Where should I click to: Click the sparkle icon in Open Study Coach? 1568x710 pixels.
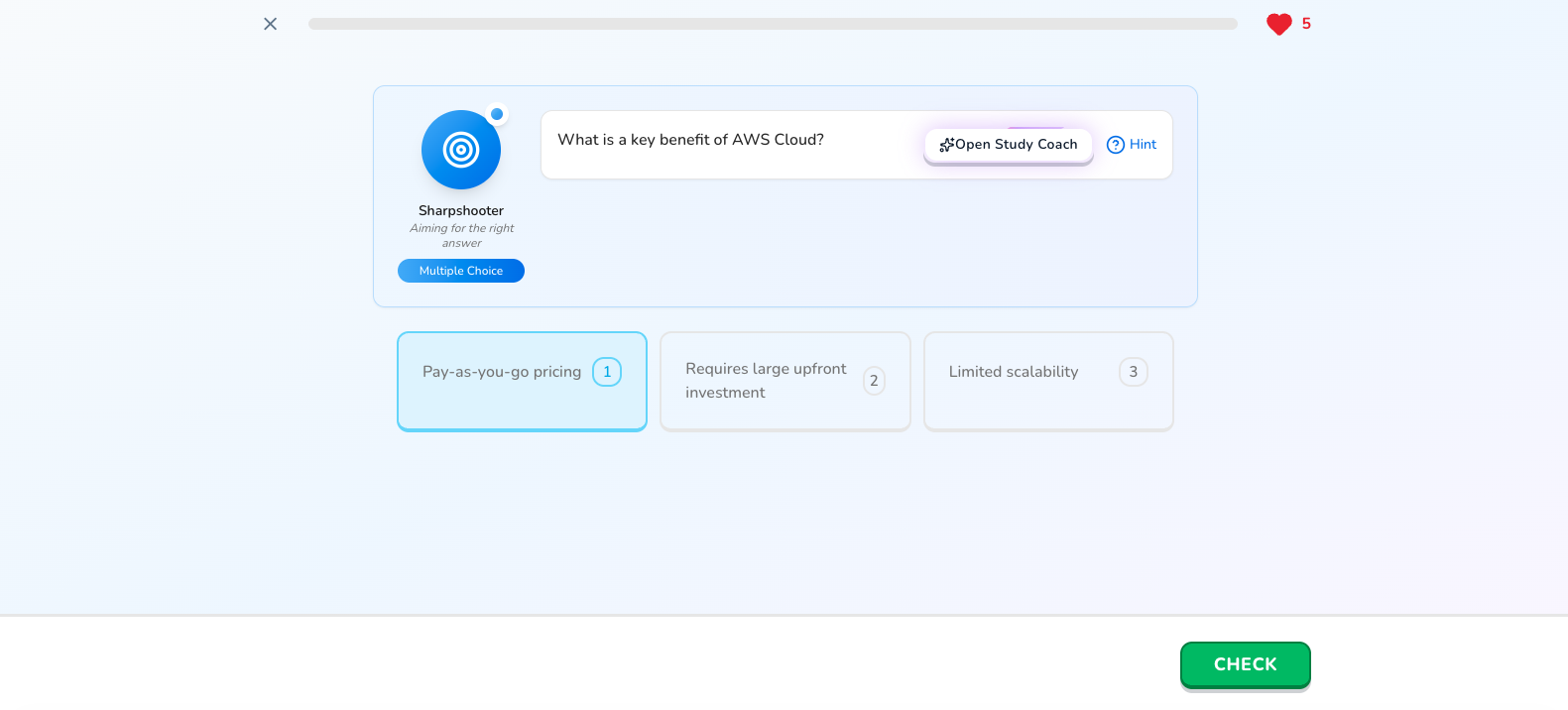[946, 145]
